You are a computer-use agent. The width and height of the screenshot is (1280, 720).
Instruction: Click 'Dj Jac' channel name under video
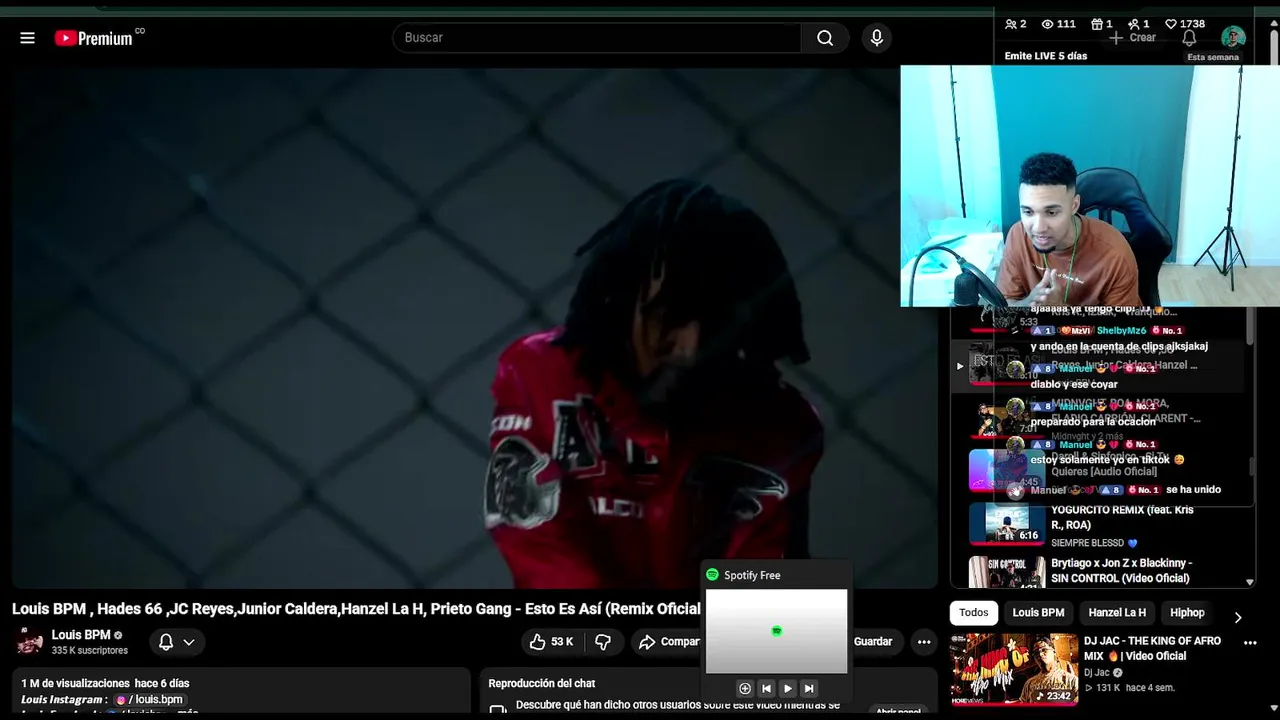1099,673
